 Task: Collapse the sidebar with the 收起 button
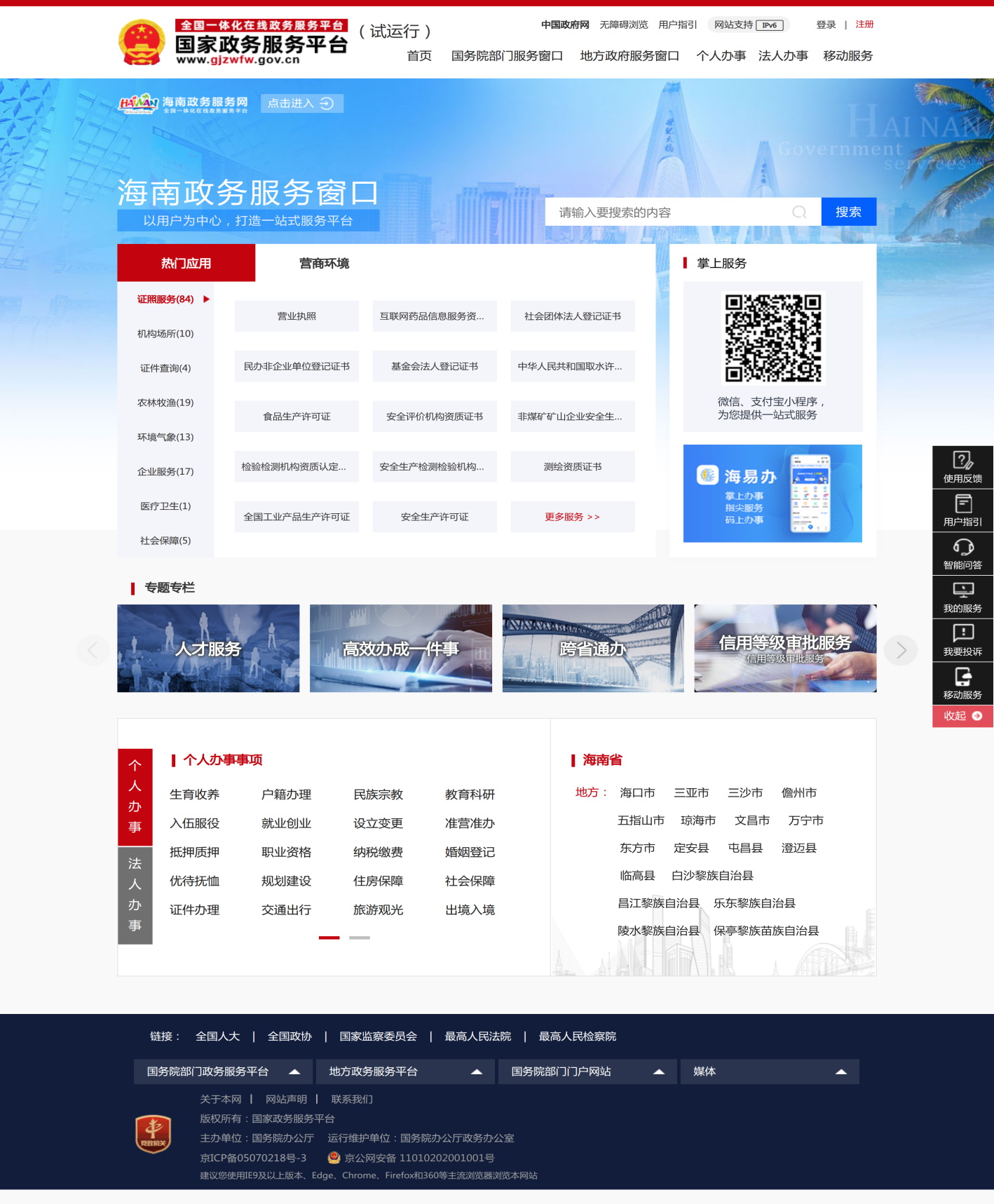(962, 716)
